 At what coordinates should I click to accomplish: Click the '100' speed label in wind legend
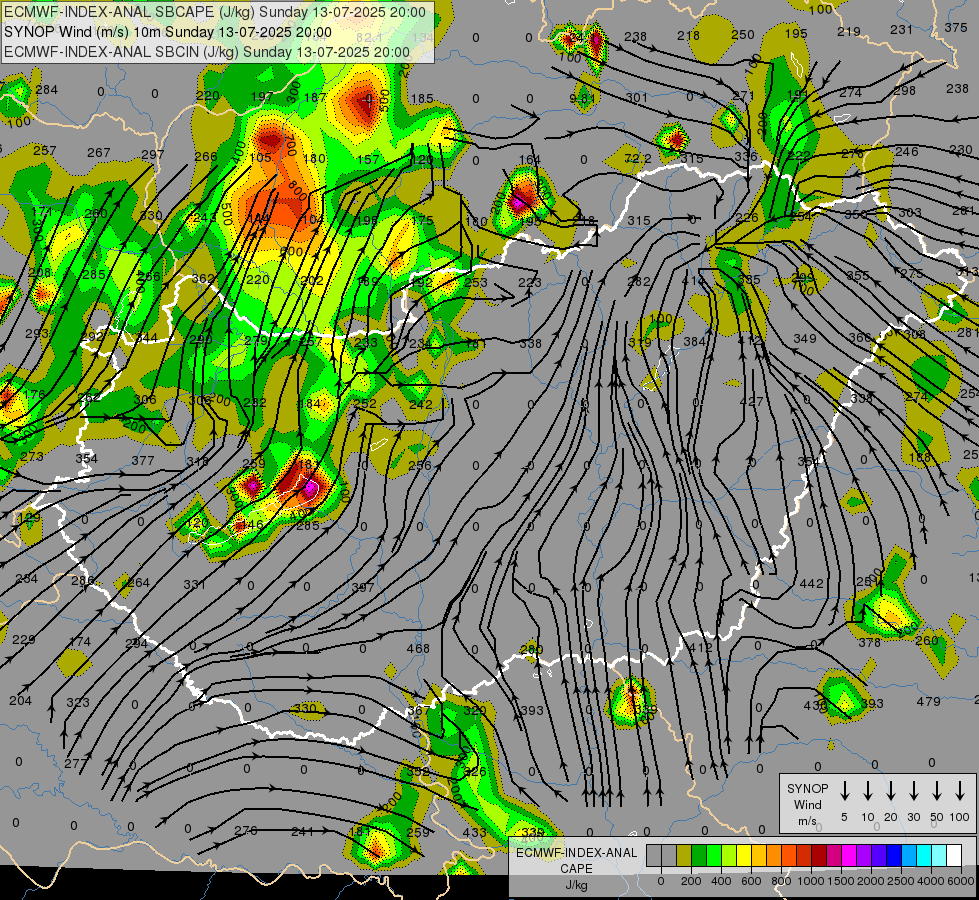[x=960, y=817]
